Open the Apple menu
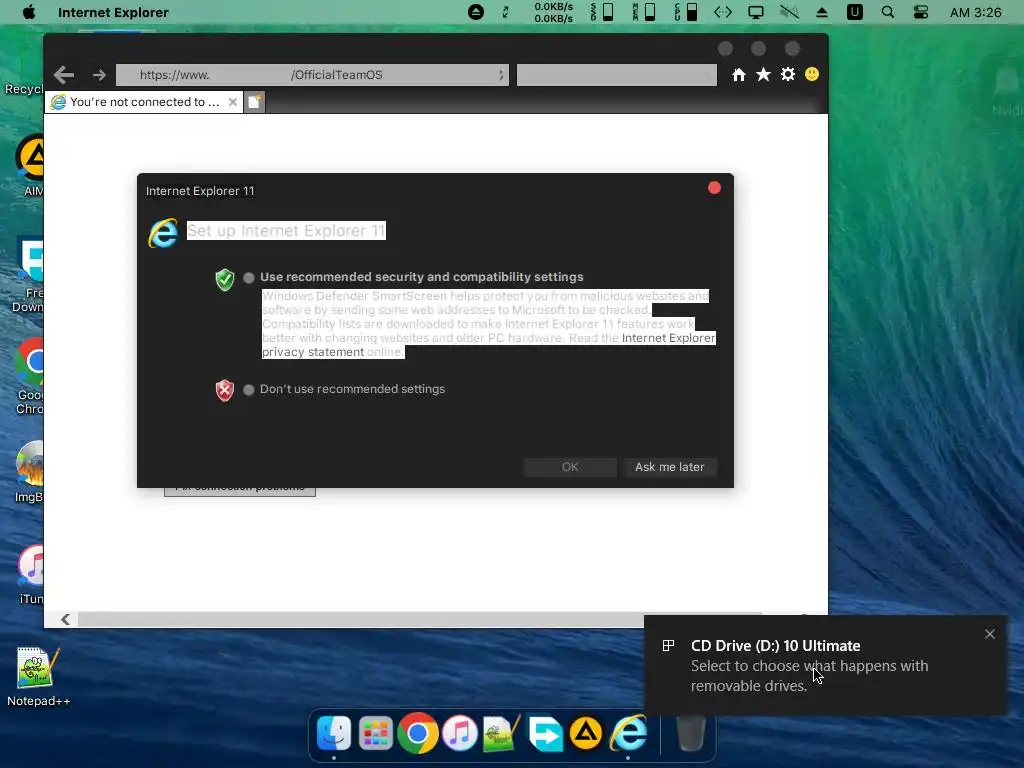This screenshot has width=1024, height=768. click(29, 12)
